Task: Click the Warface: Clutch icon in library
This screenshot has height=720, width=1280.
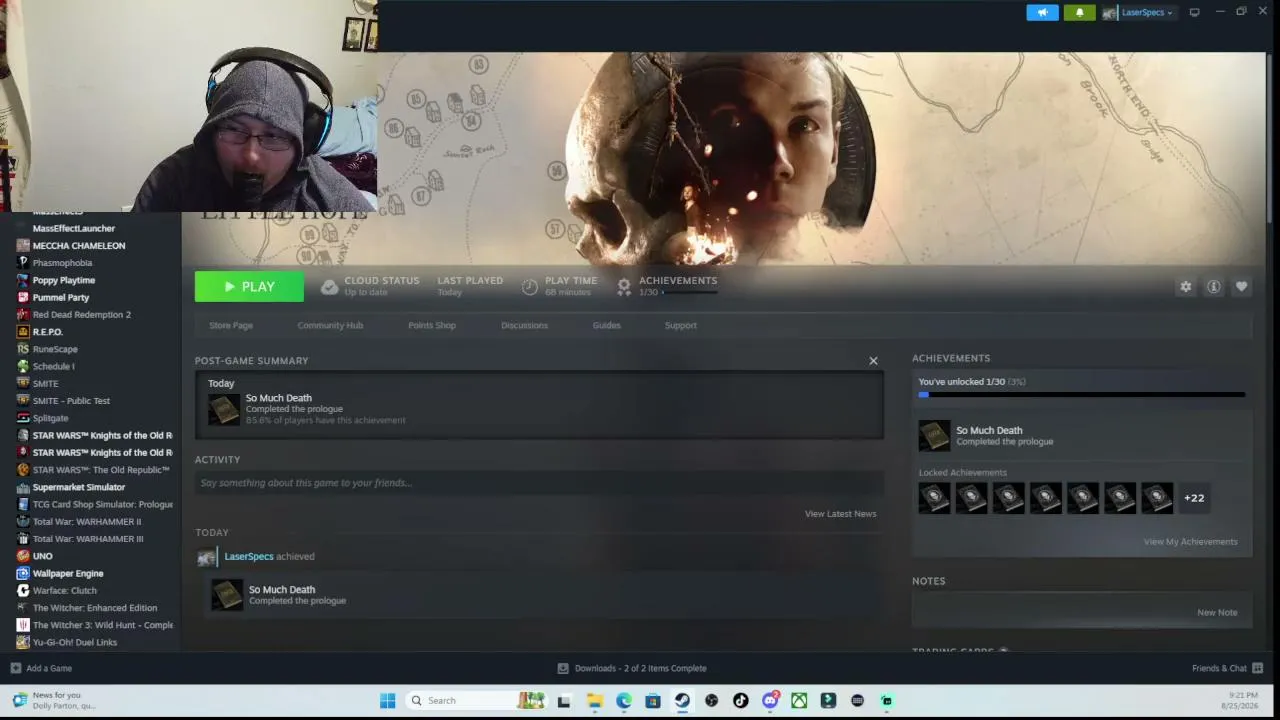Action: 23,590
